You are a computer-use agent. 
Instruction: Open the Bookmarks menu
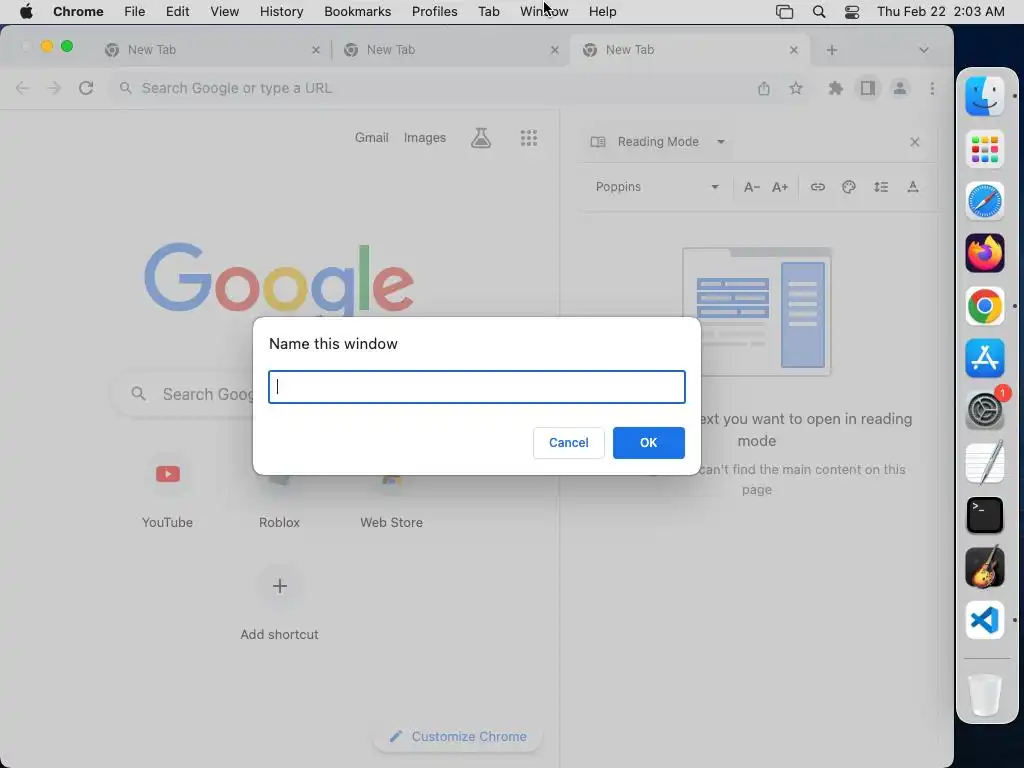357,12
